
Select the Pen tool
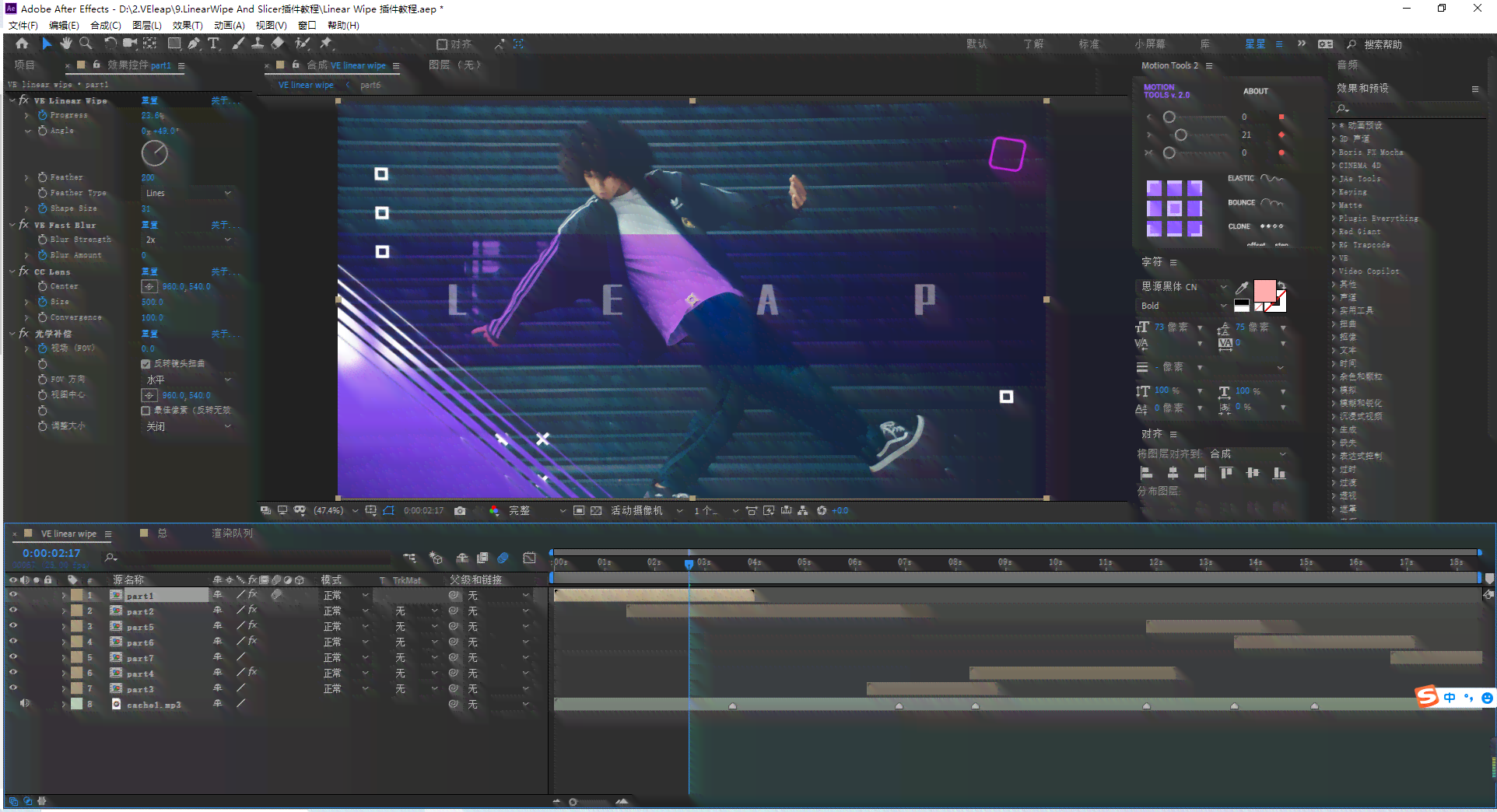[194, 44]
